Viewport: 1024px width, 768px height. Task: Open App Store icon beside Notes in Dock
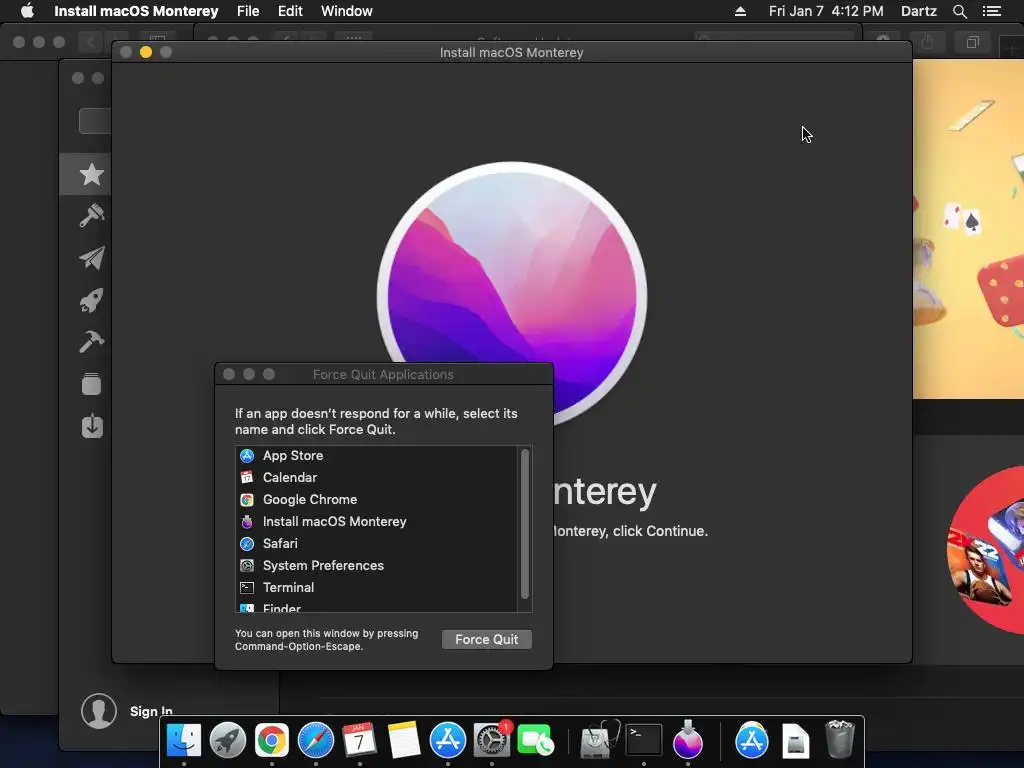coord(447,741)
